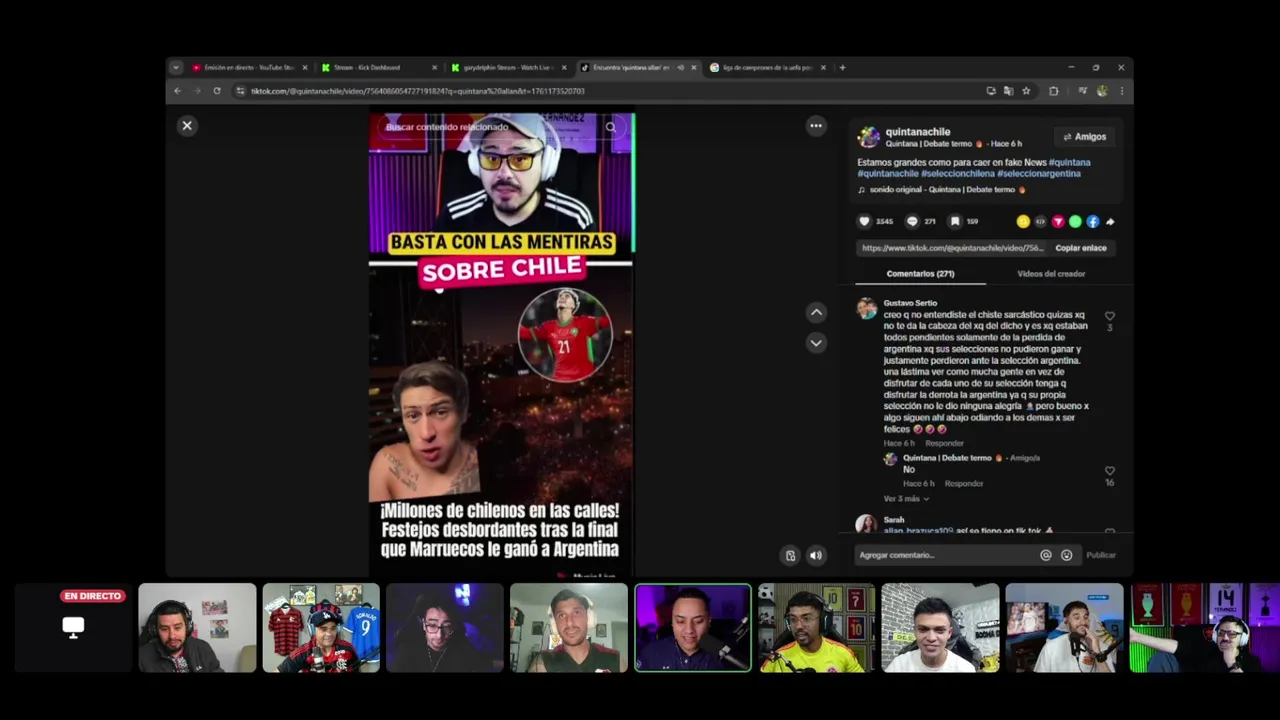Screen dimensions: 1280x720
Task: Close the TikTok video viewer with X
Action: tap(187, 126)
